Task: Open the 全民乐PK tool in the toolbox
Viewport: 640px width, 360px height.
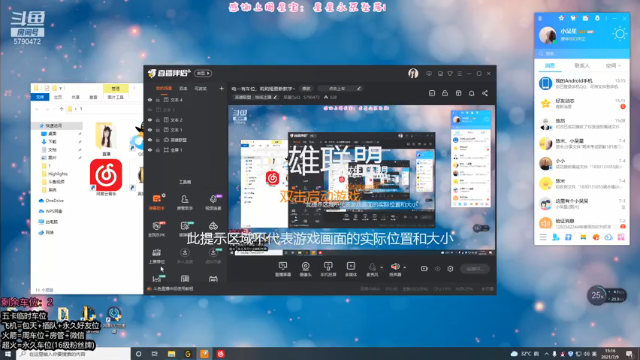Action: tap(157, 229)
